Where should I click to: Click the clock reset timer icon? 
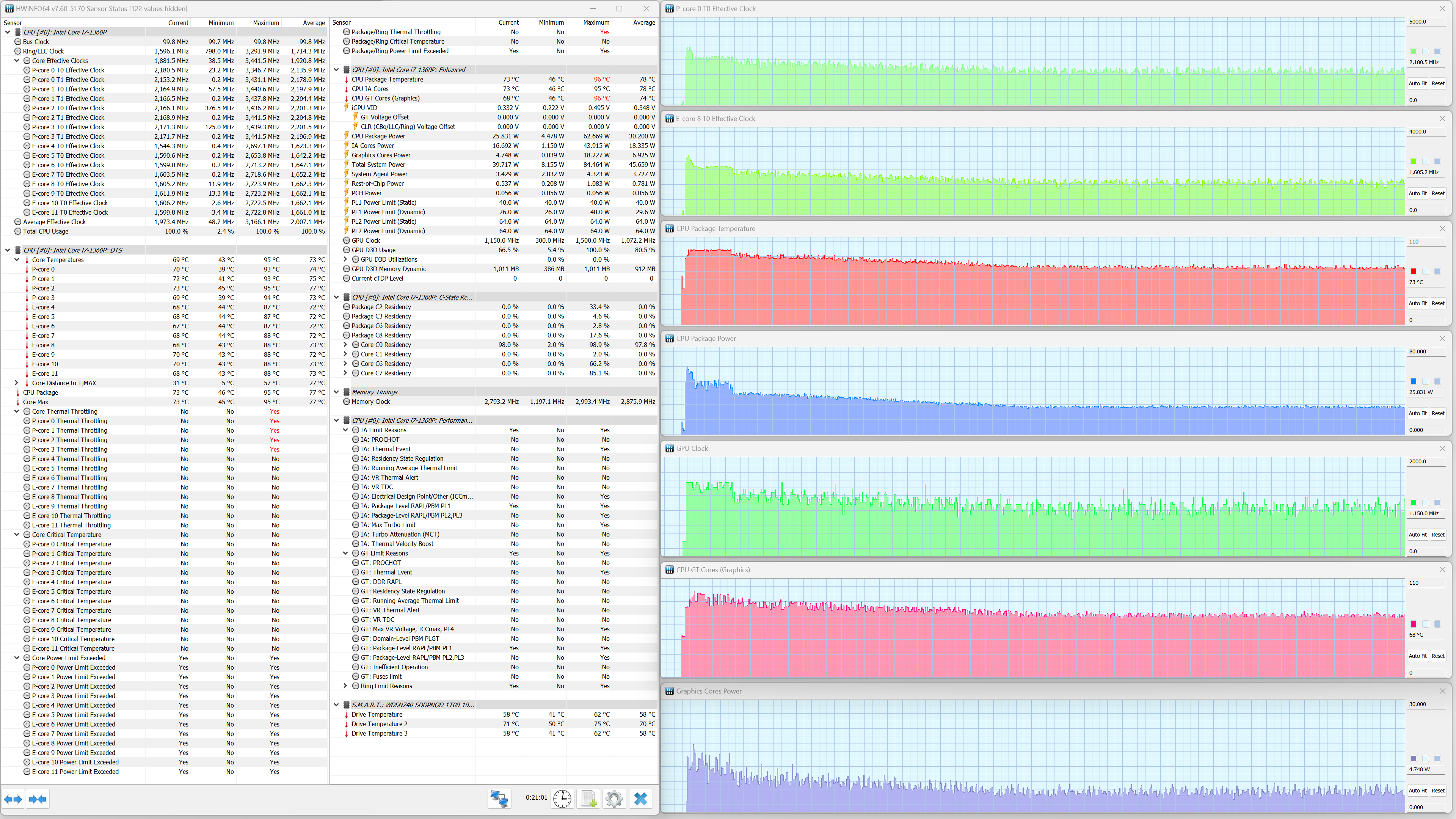[x=562, y=799]
